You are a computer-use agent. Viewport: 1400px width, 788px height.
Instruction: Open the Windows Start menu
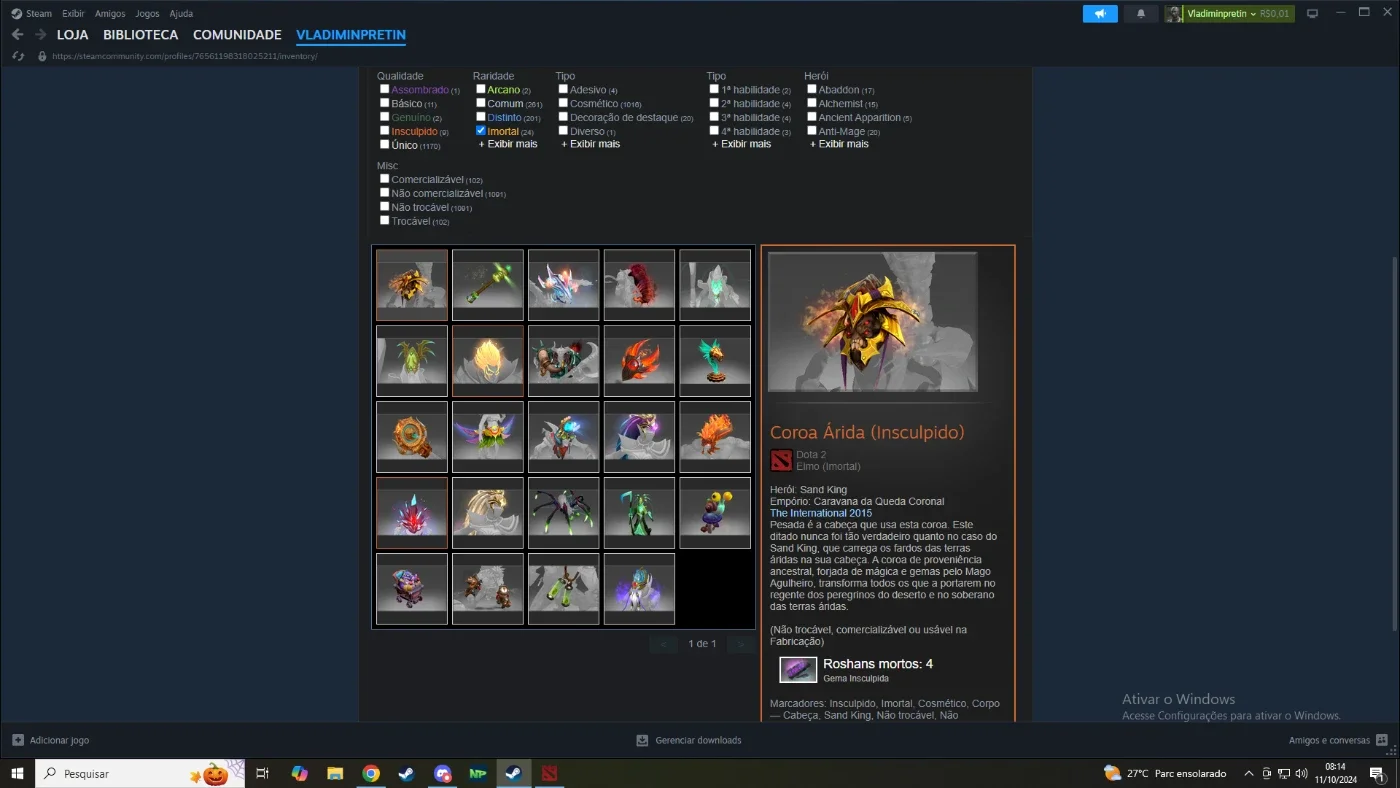click(x=17, y=773)
